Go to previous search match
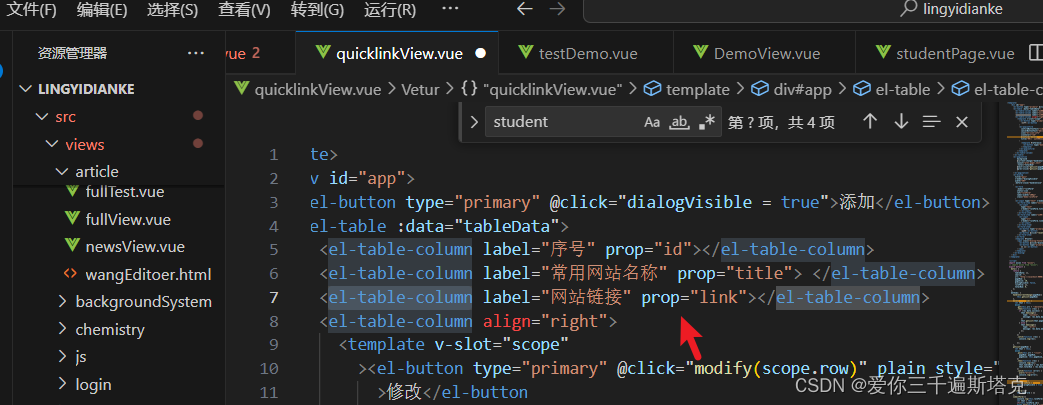 [870, 122]
